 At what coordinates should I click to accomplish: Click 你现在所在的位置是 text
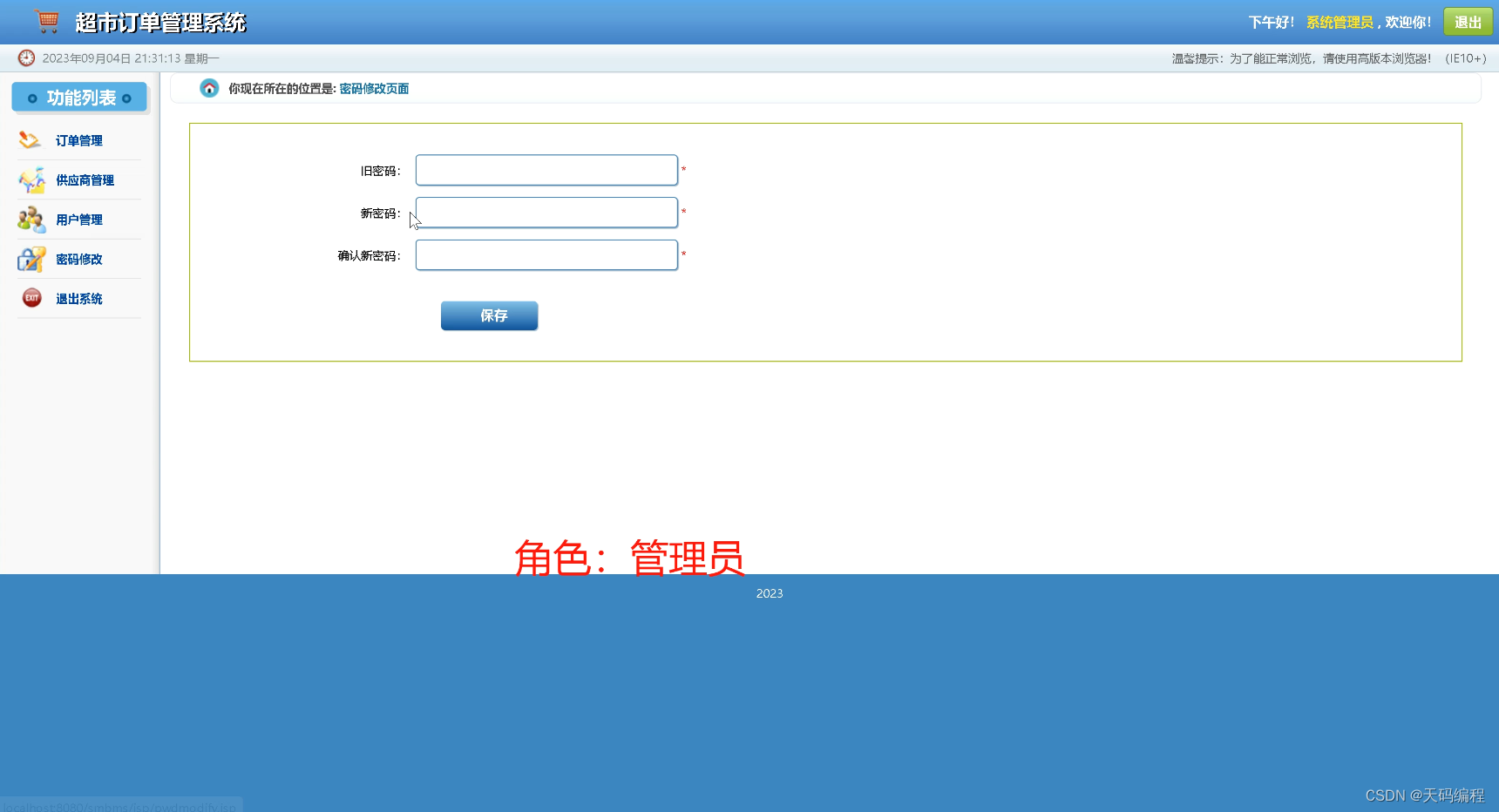282,89
